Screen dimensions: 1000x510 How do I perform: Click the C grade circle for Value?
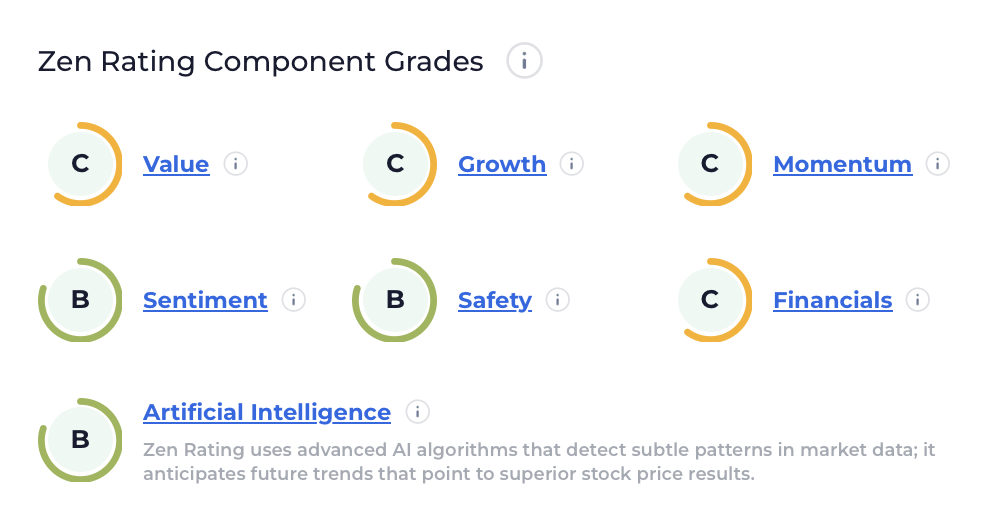click(81, 164)
